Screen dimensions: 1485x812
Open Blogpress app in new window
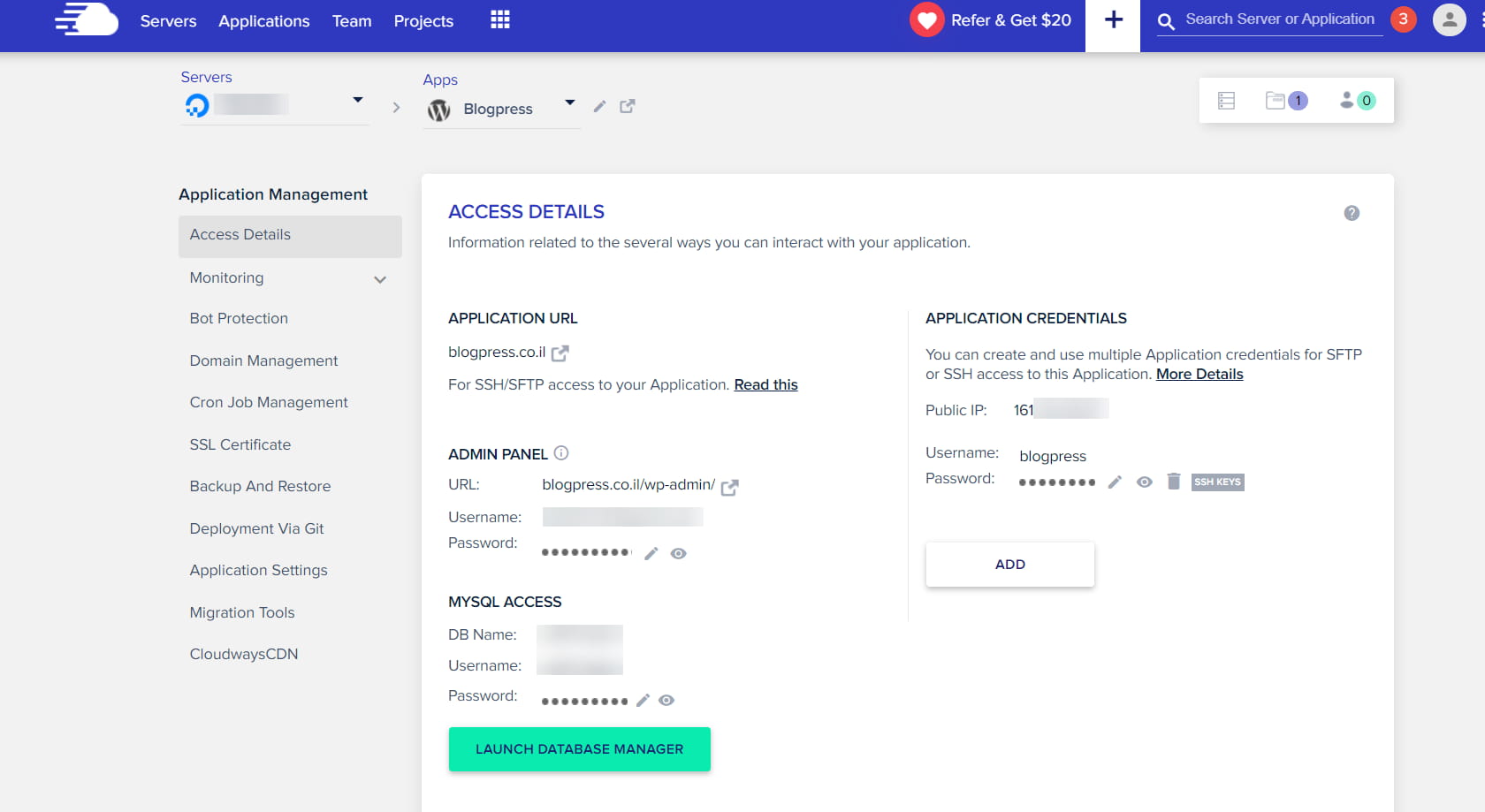[628, 106]
